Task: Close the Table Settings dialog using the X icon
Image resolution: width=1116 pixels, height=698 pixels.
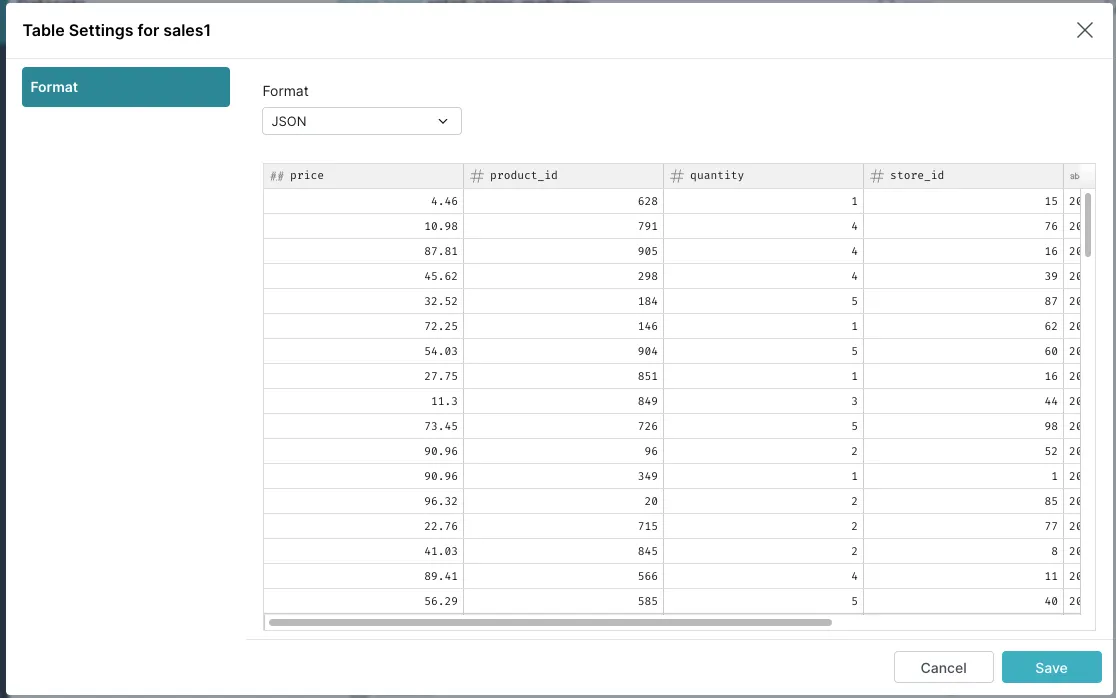Action: (x=1085, y=30)
